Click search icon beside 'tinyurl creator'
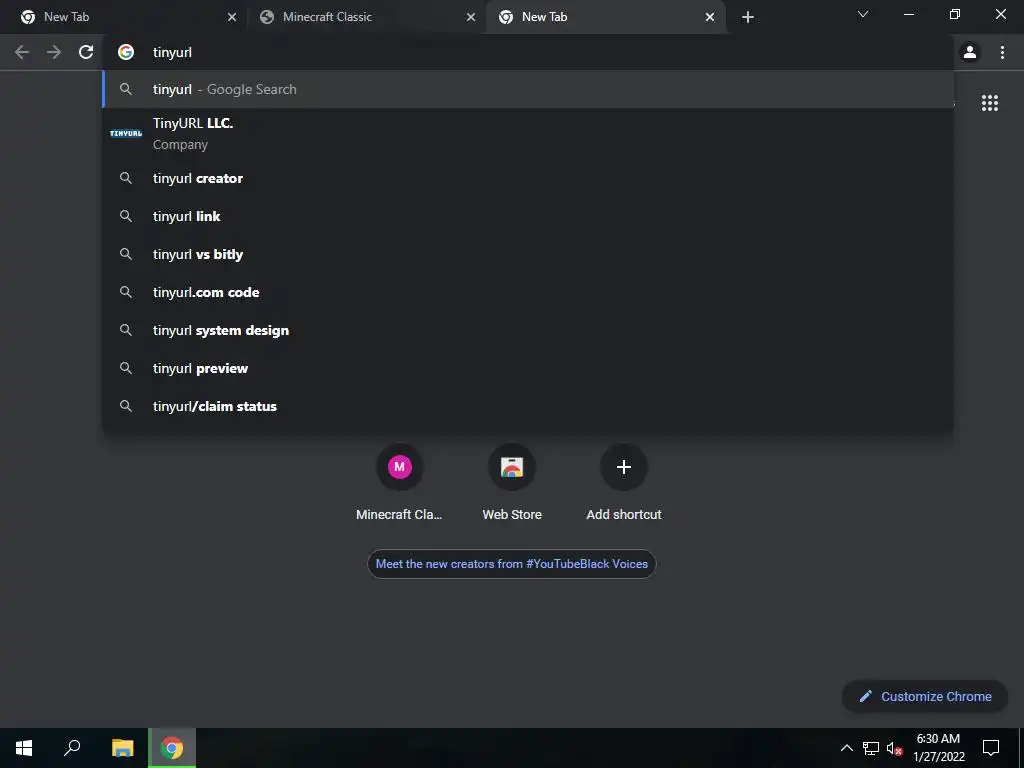 [x=126, y=178]
